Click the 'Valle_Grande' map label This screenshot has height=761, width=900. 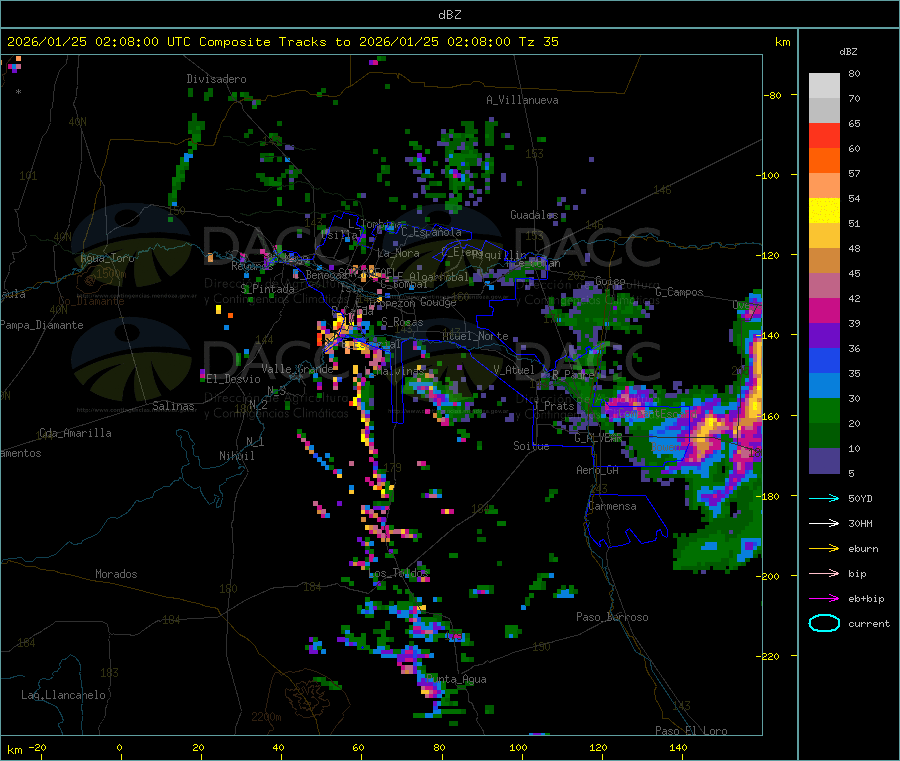point(297,369)
